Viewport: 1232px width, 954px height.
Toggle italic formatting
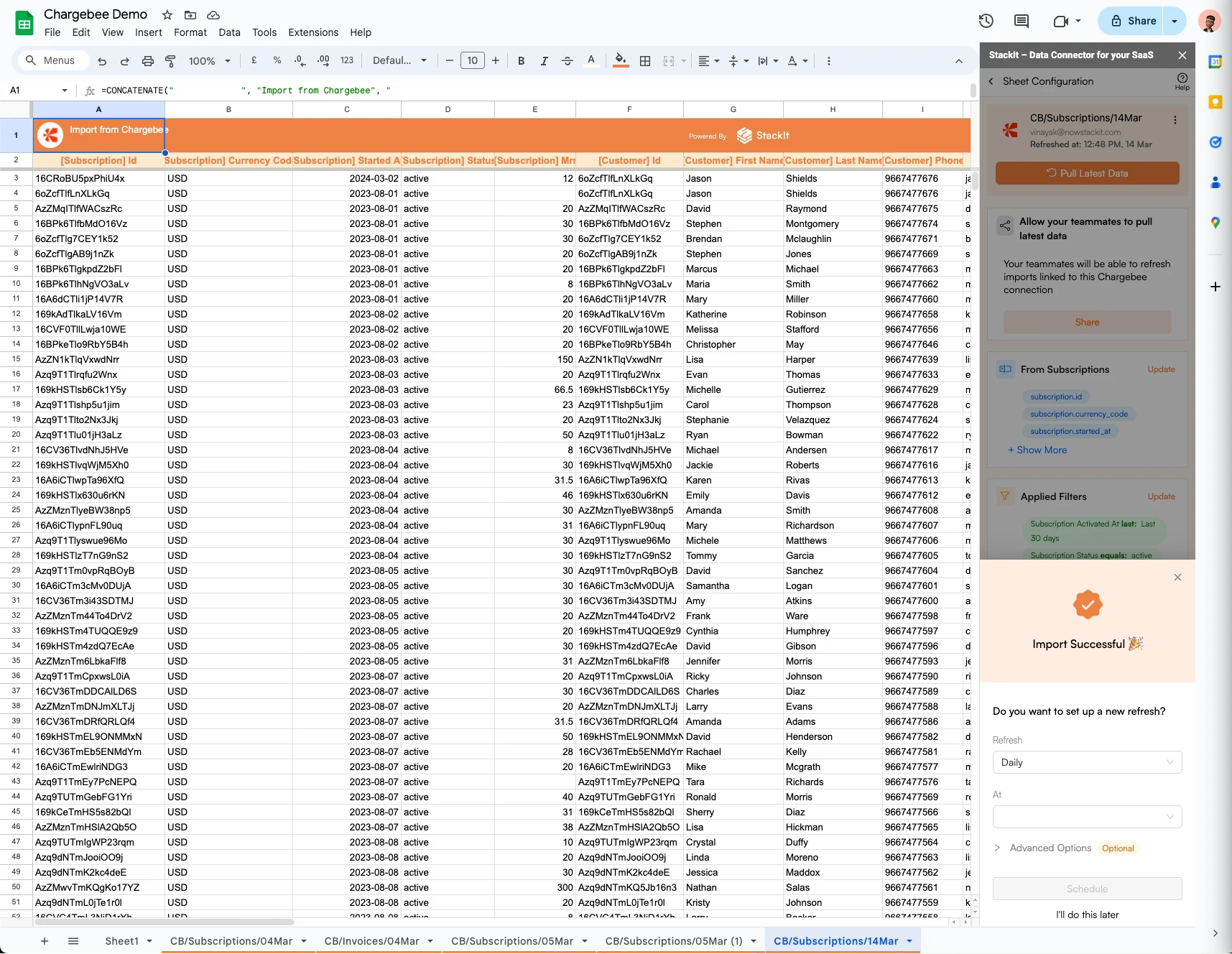[545, 61]
